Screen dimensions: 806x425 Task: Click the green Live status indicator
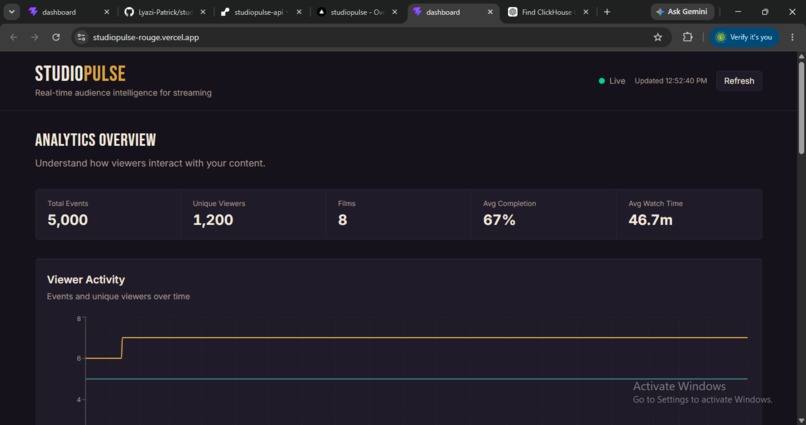pyautogui.click(x=612, y=81)
